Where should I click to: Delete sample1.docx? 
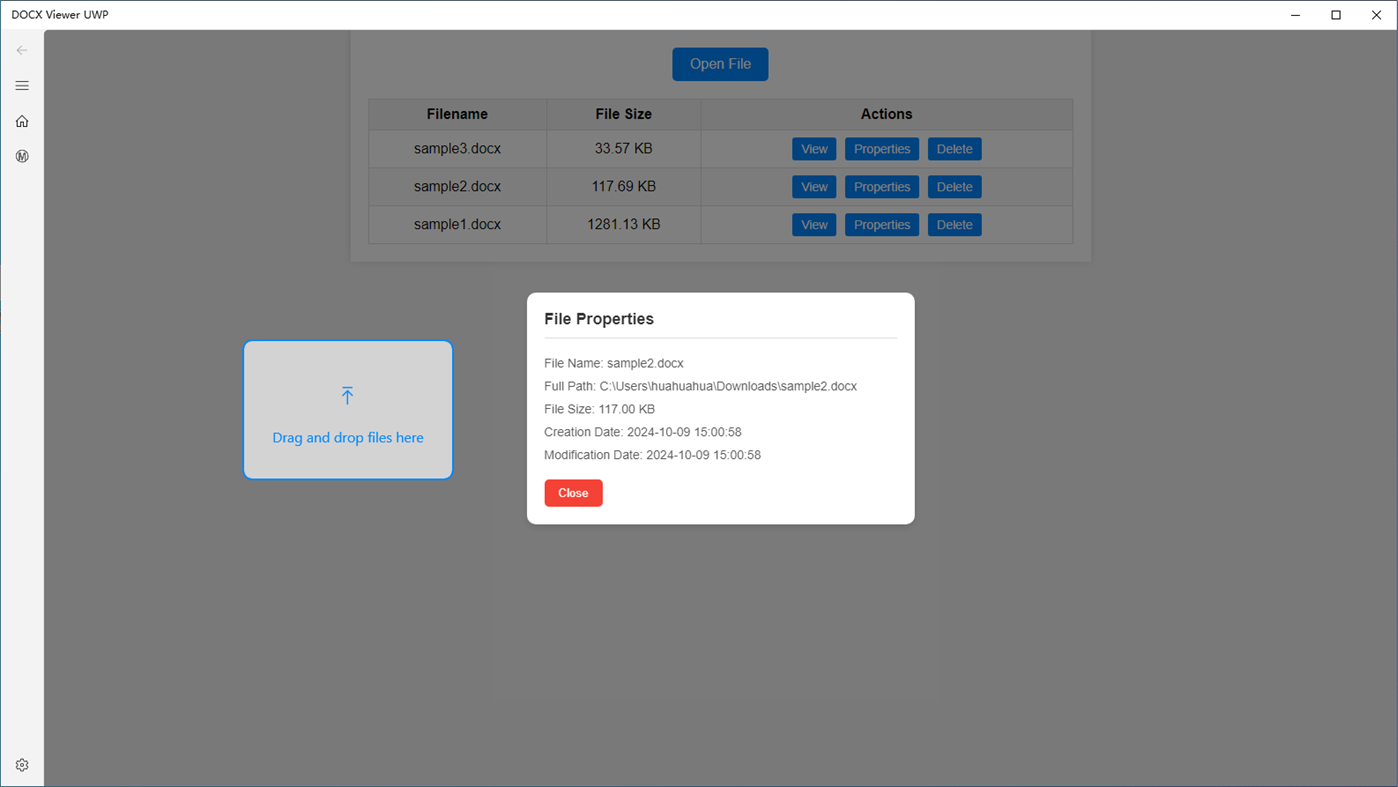pyautogui.click(x=954, y=225)
